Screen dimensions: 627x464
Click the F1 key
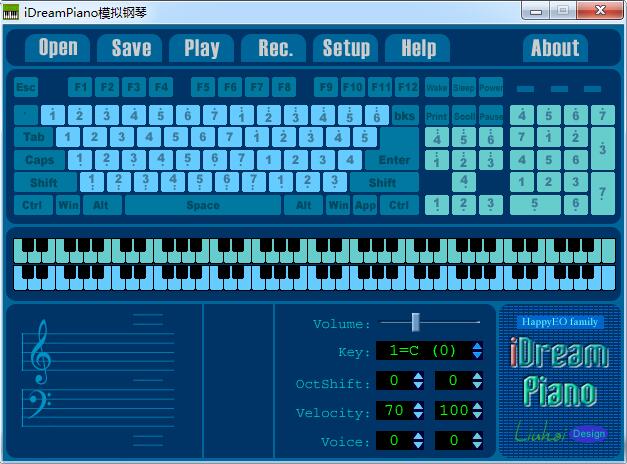coord(80,87)
